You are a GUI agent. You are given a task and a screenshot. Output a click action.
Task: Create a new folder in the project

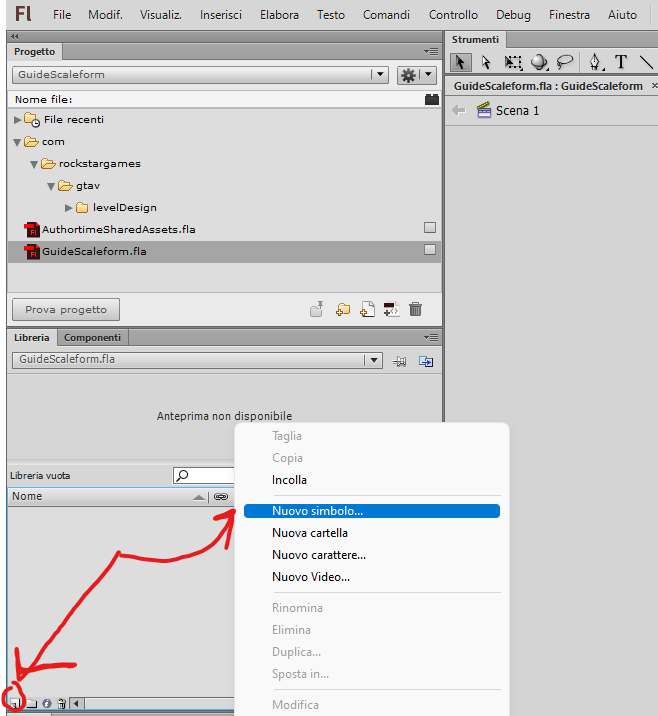342,310
